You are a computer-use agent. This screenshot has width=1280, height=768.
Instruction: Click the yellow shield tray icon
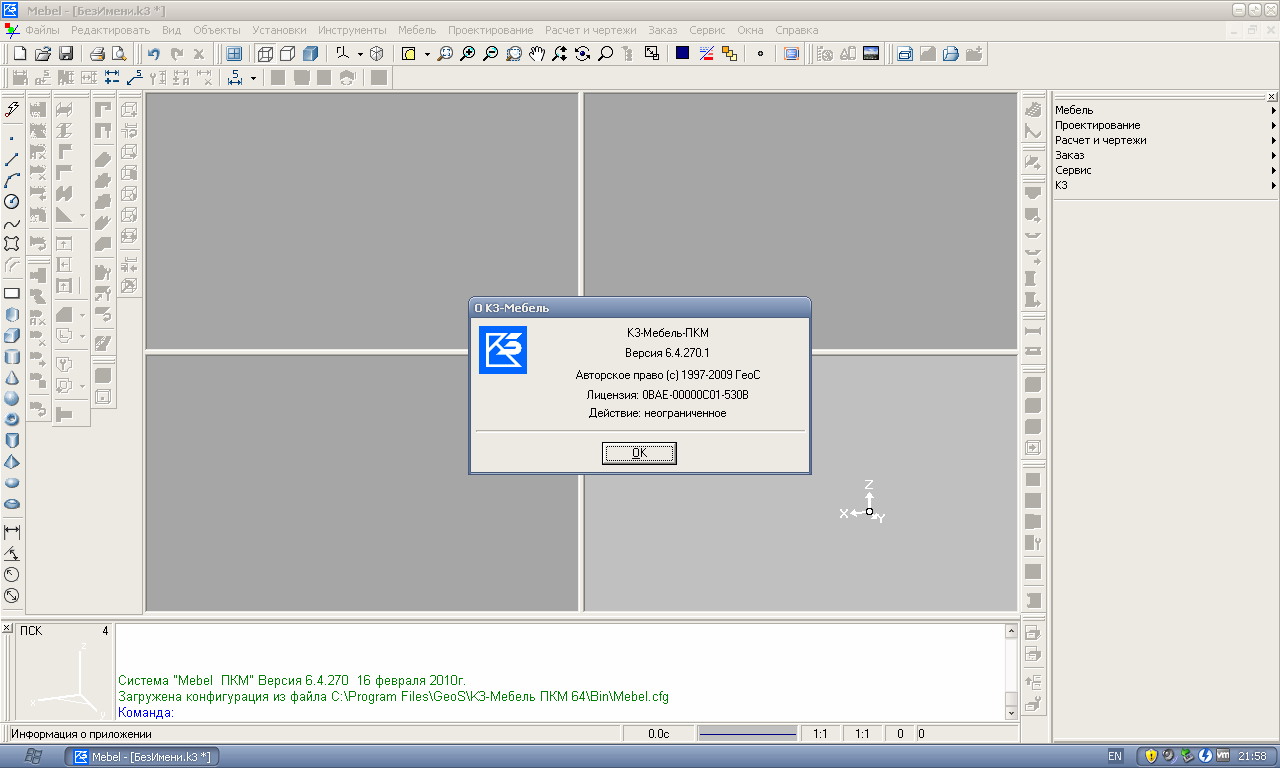point(1152,755)
